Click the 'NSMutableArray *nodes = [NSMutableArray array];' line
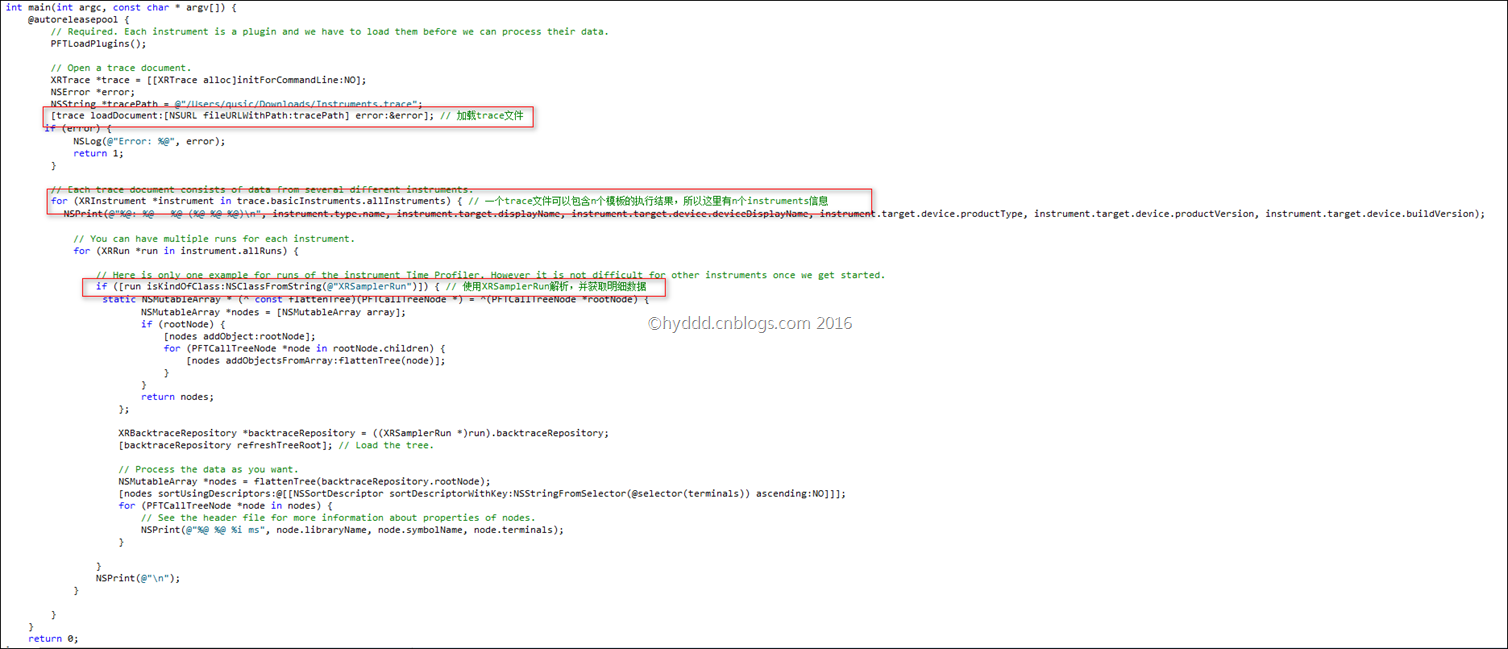The width and height of the screenshot is (1508, 649). point(273,311)
